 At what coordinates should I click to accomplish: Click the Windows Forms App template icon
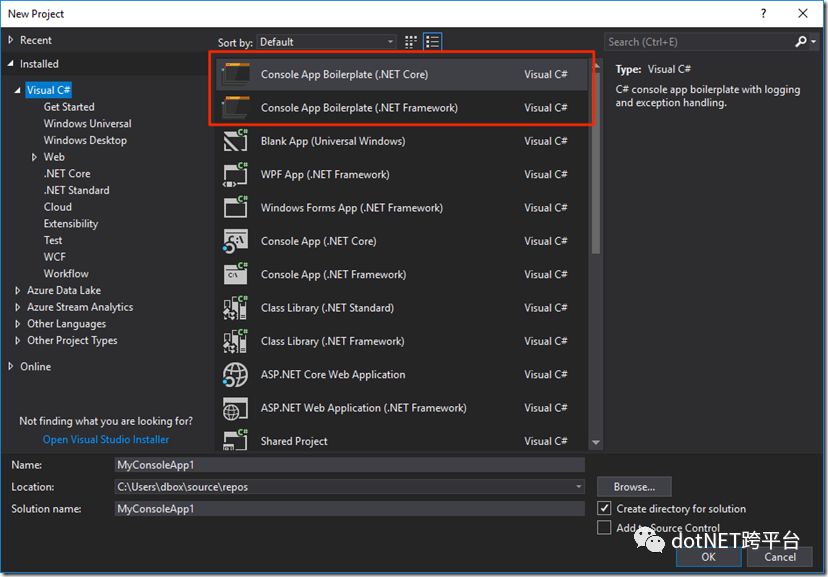(236, 207)
